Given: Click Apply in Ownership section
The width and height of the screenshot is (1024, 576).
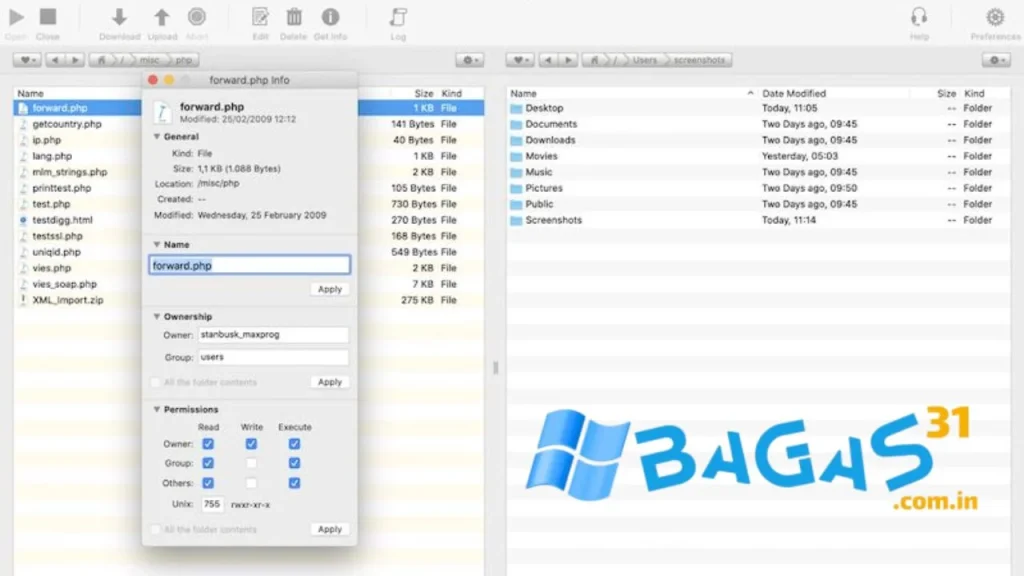Looking at the screenshot, I should [330, 382].
